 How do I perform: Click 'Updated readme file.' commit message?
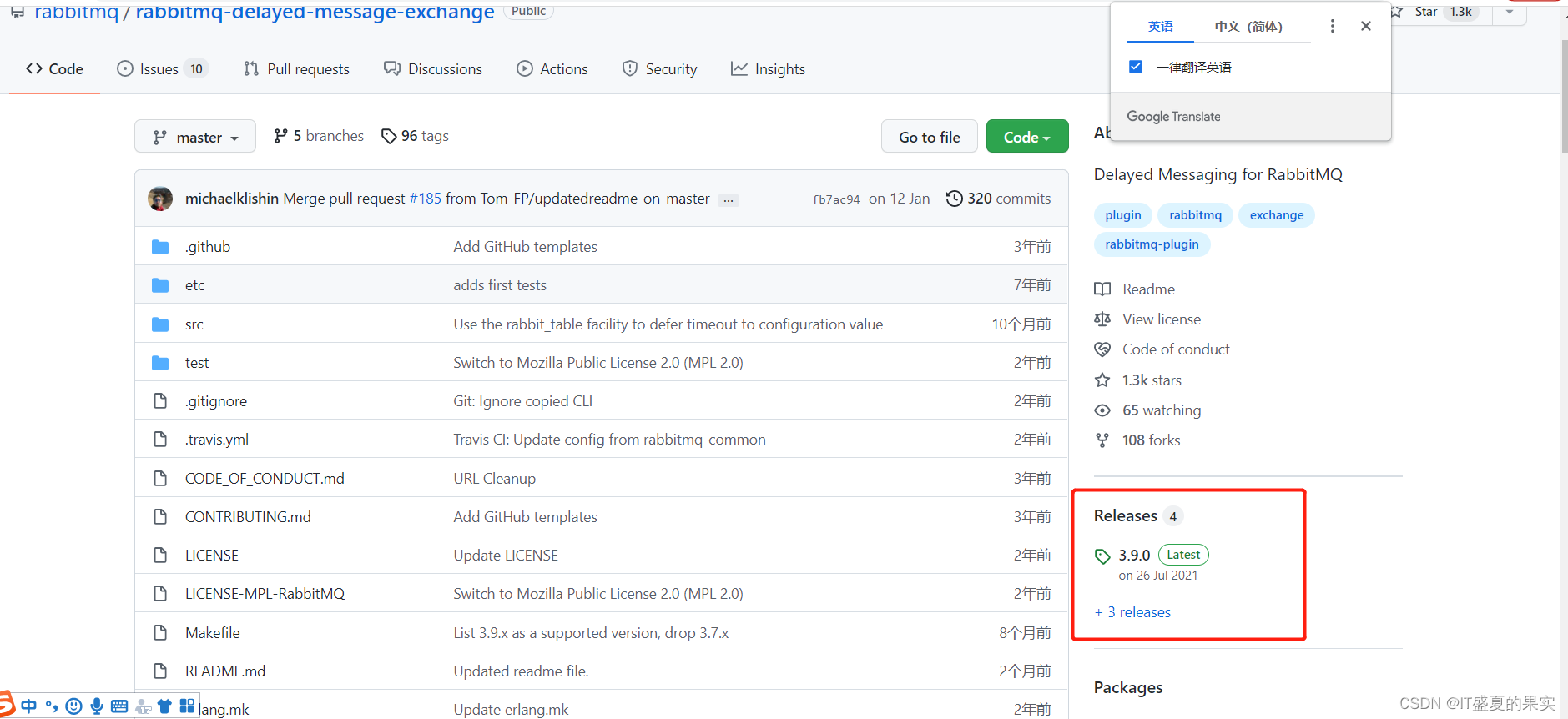522,671
